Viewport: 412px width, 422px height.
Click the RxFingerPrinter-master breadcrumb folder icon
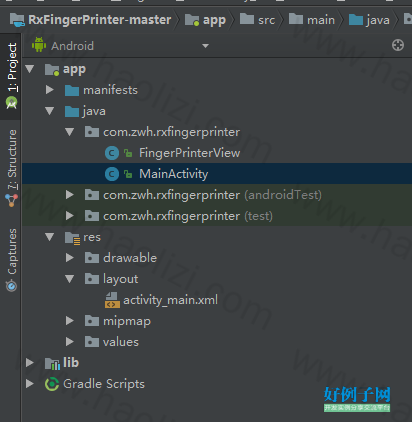click(17, 20)
